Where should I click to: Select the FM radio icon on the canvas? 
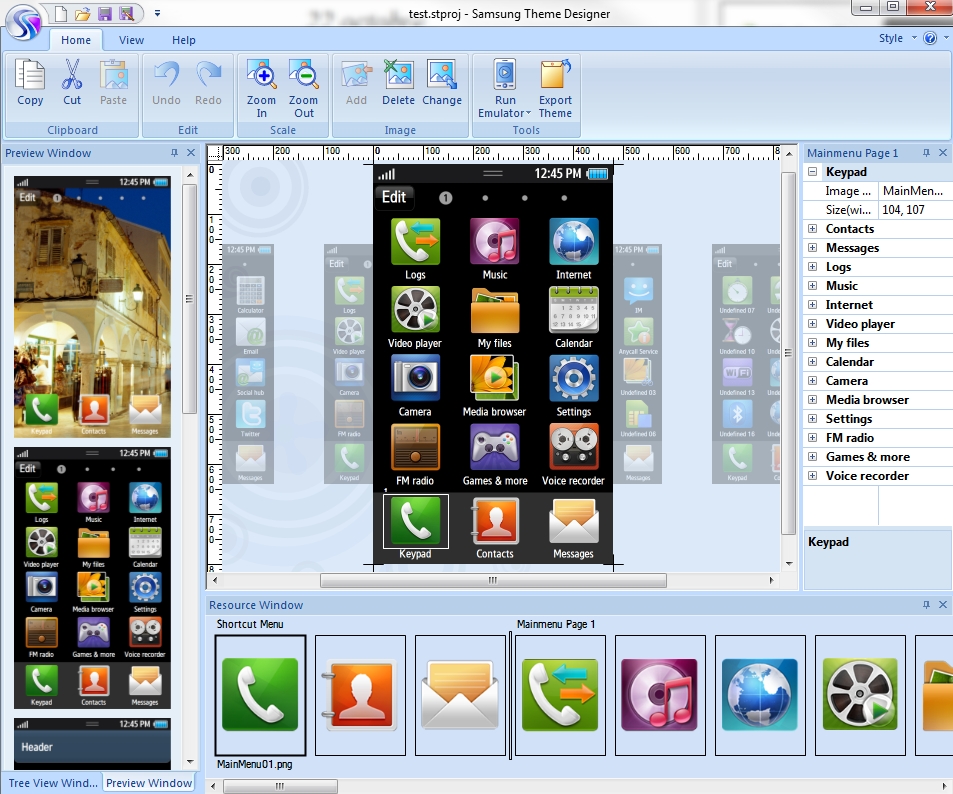click(415, 447)
